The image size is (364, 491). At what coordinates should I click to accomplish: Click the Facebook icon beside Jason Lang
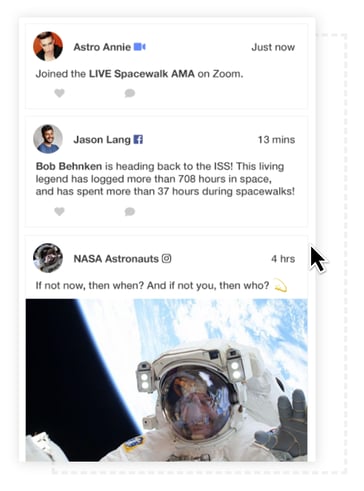[x=138, y=139]
